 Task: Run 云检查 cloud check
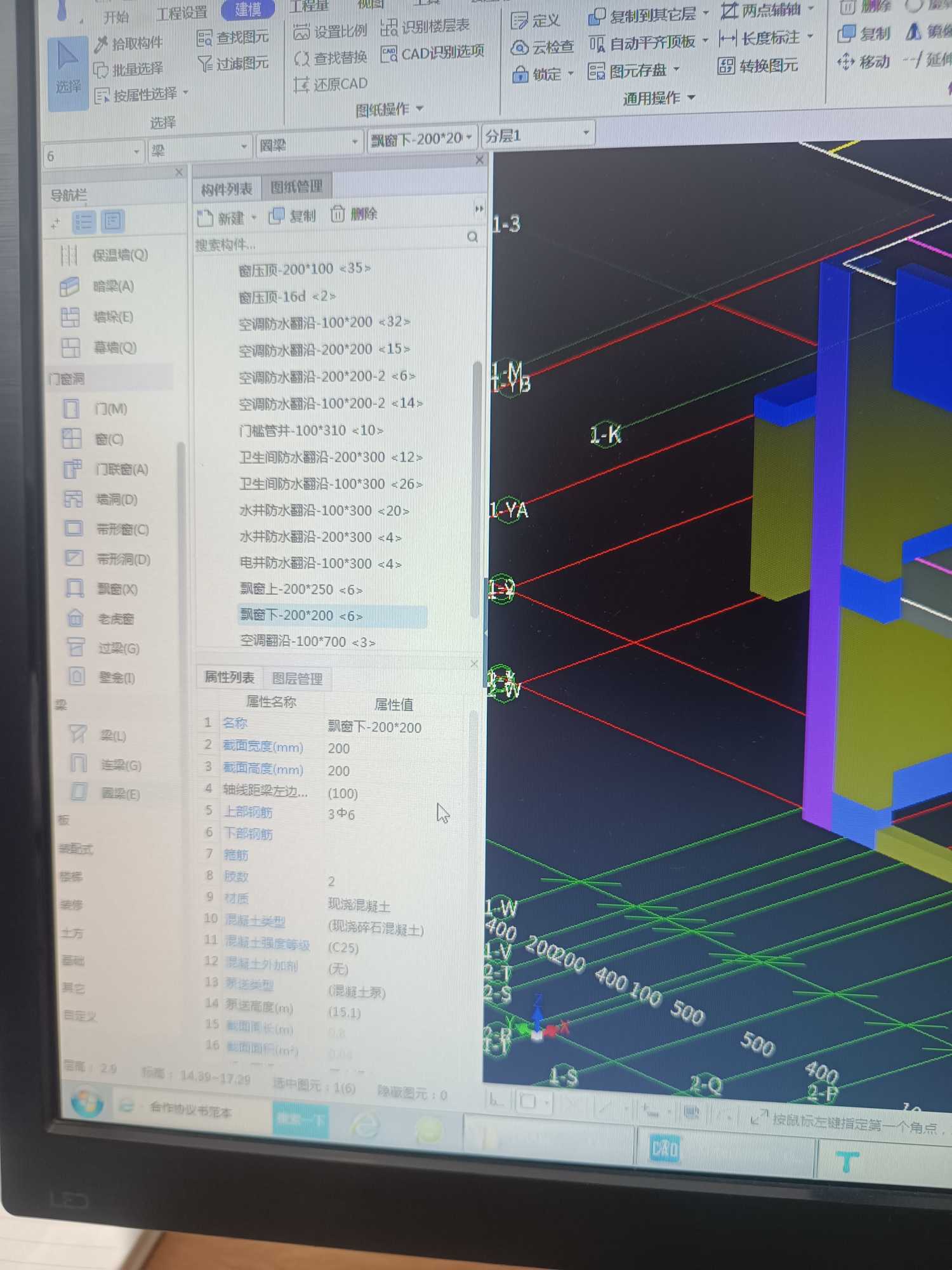[543, 47]
